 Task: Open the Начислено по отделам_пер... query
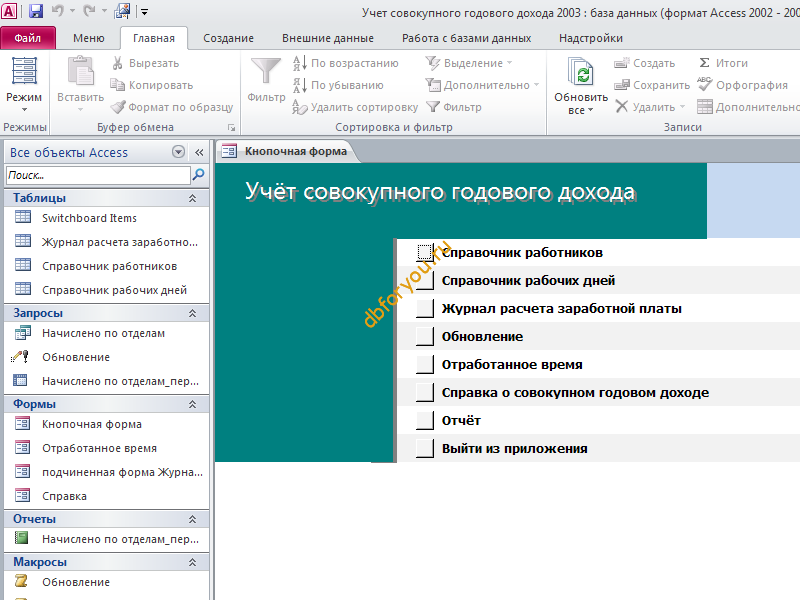(x=120, y=381)
